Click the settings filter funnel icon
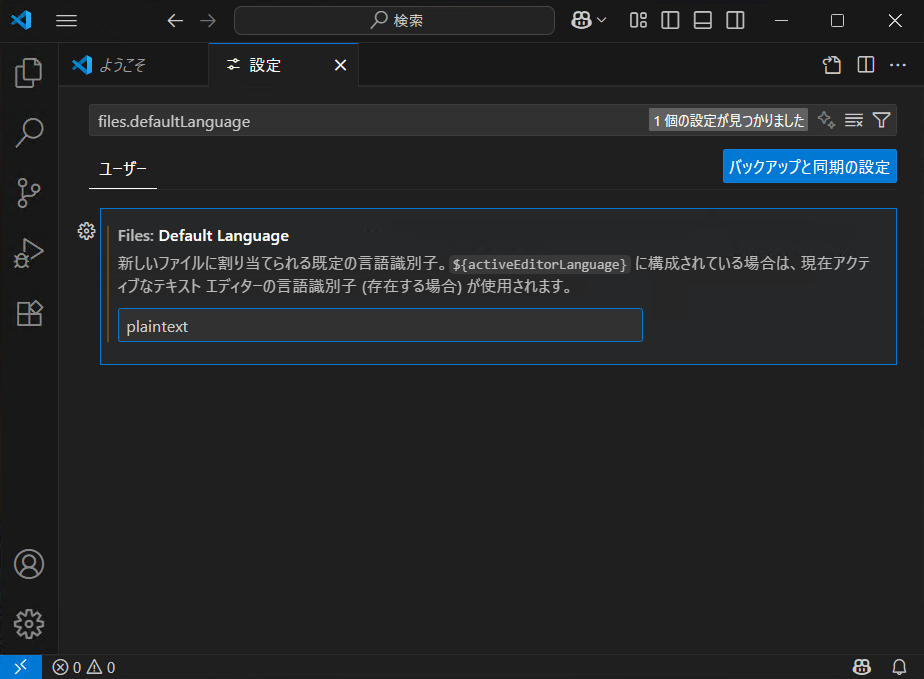Image resolution: width=924 pixels, height=679 pixels. 881,120
